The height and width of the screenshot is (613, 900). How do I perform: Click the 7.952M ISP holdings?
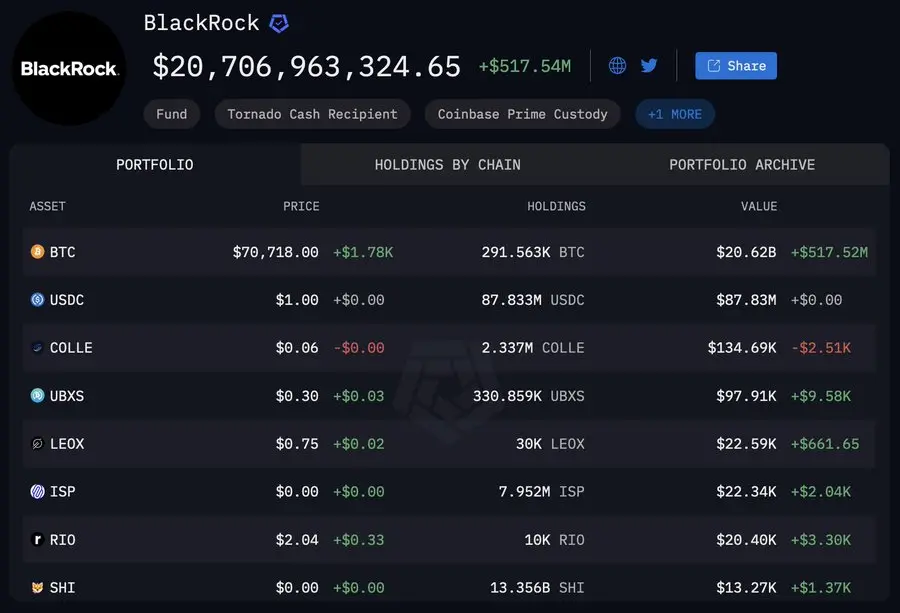coord(542,491)
